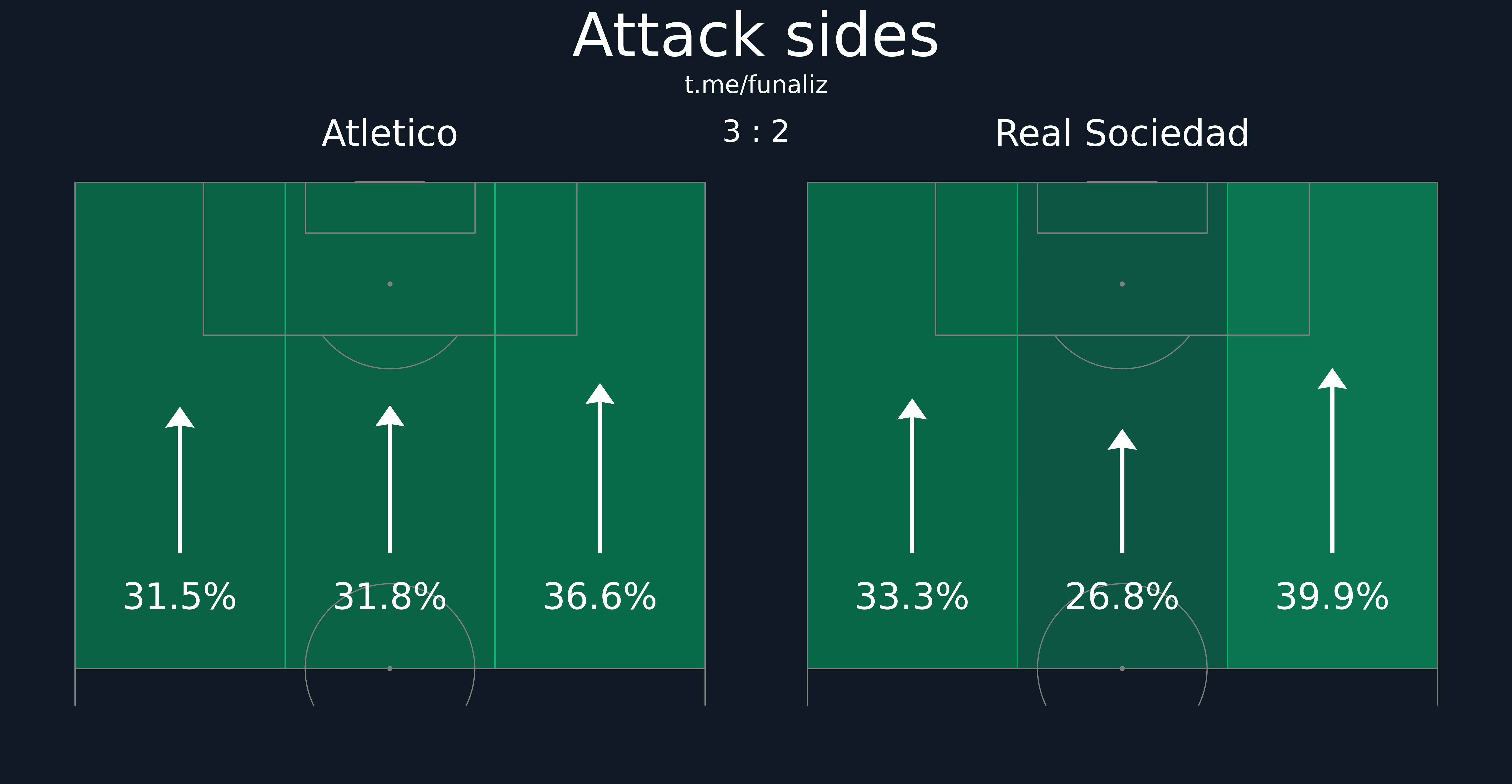Click the 33.3% label

click(x=912, y=597)
